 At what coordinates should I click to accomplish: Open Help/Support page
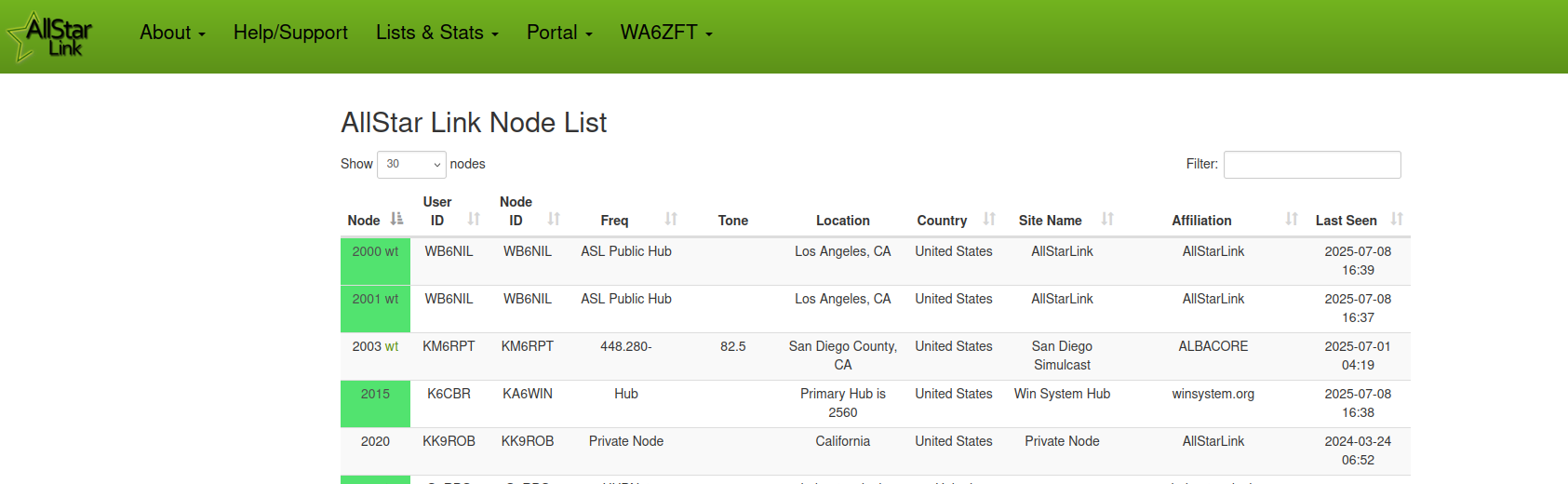[x=290, y=33]
